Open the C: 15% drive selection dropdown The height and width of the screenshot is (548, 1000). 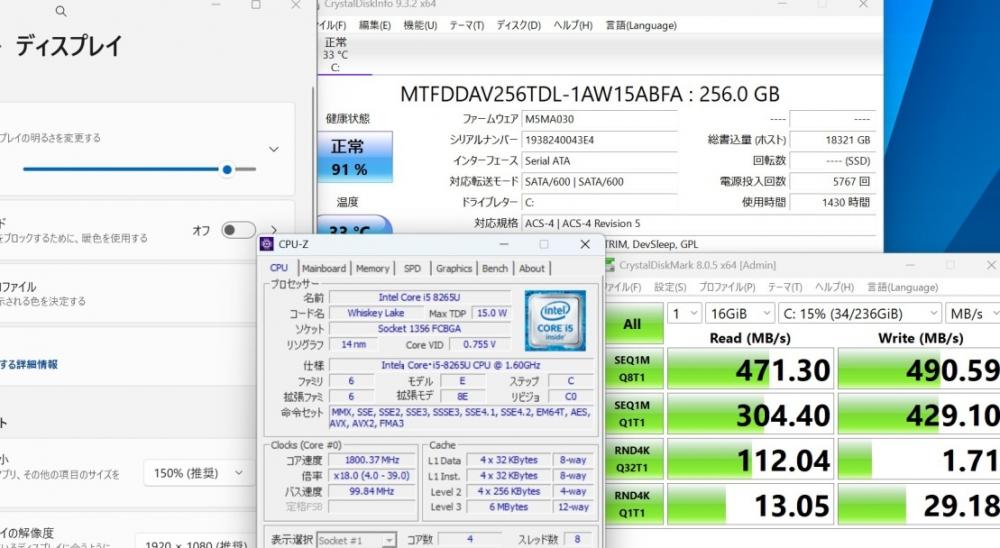pyautogui.click(x=860, y=313)
